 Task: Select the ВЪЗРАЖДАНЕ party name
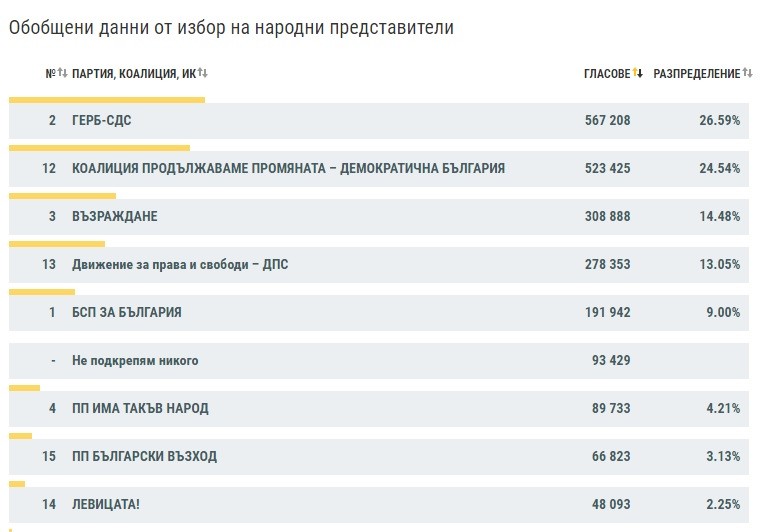[x=115, y=216]
